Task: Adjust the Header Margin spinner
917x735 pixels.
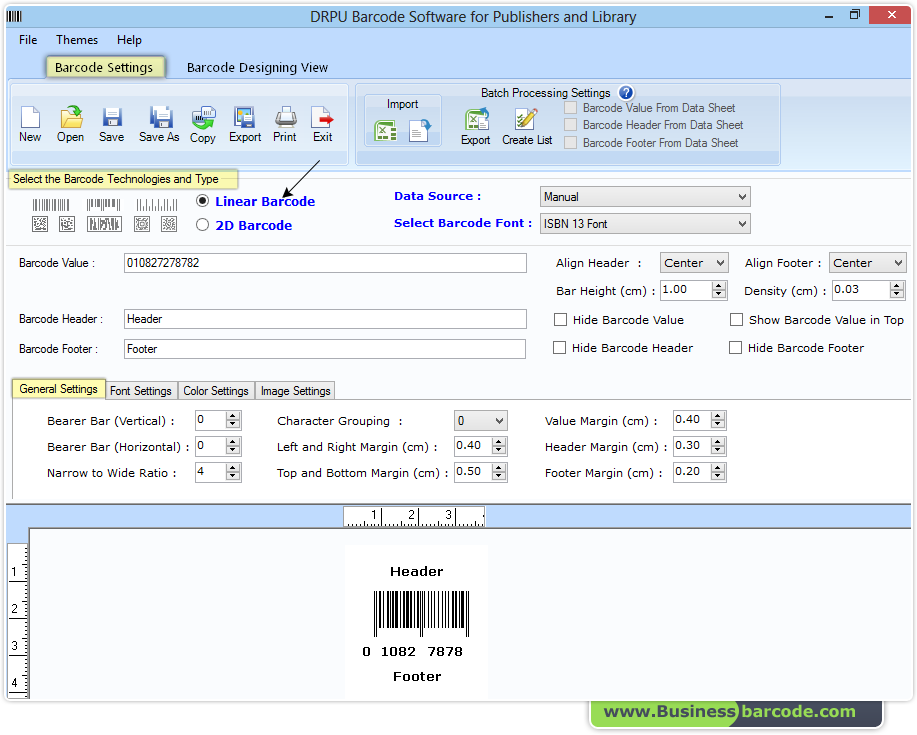Action: 718,446
